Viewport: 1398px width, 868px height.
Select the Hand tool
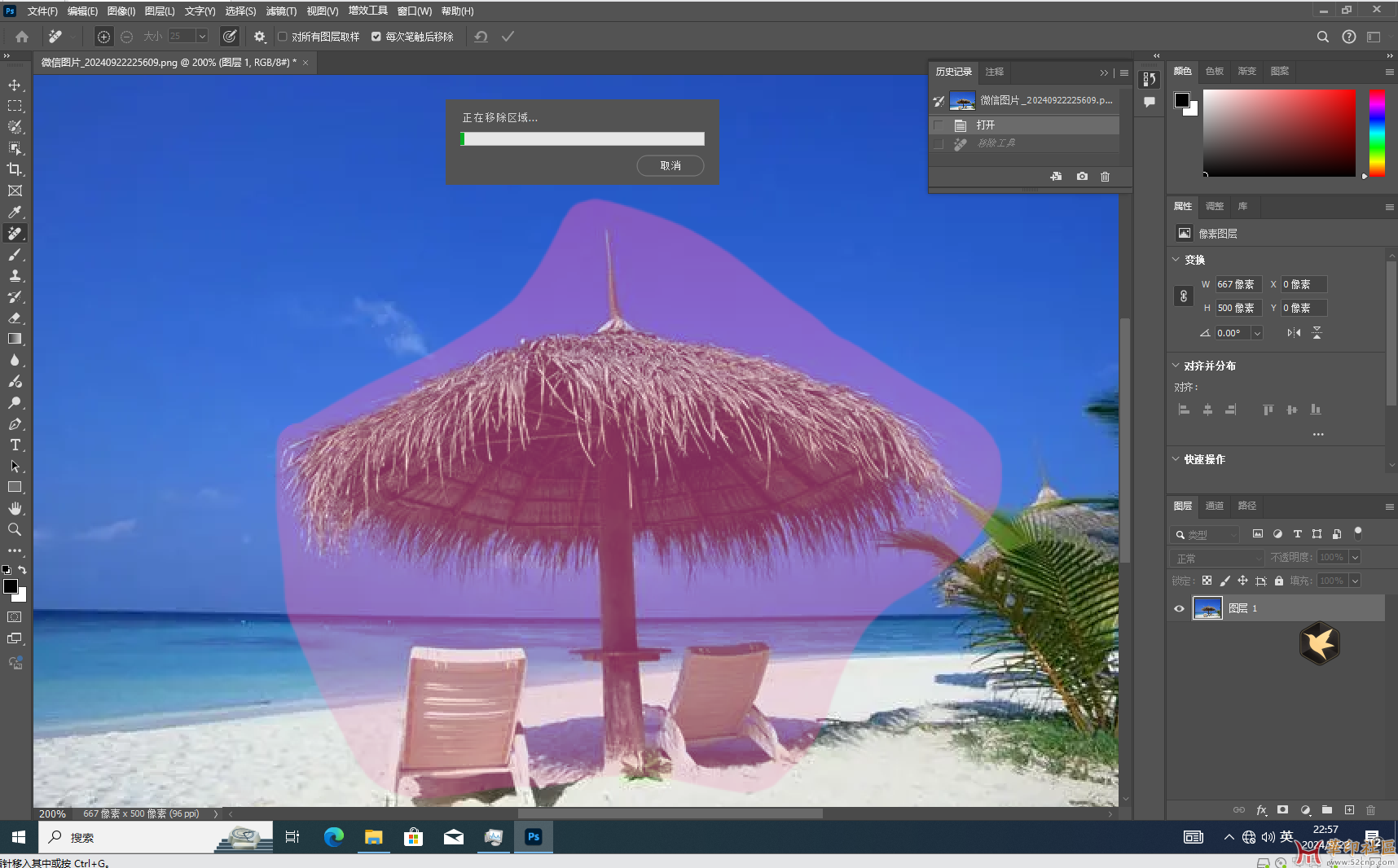click(x=15, y=508)
